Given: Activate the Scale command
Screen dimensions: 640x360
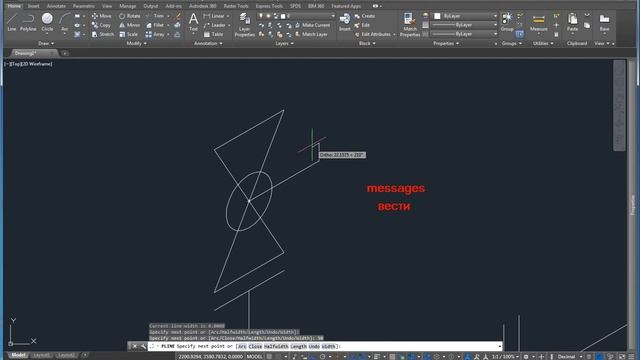Looking at the screenshot, I should pos(129,35).
